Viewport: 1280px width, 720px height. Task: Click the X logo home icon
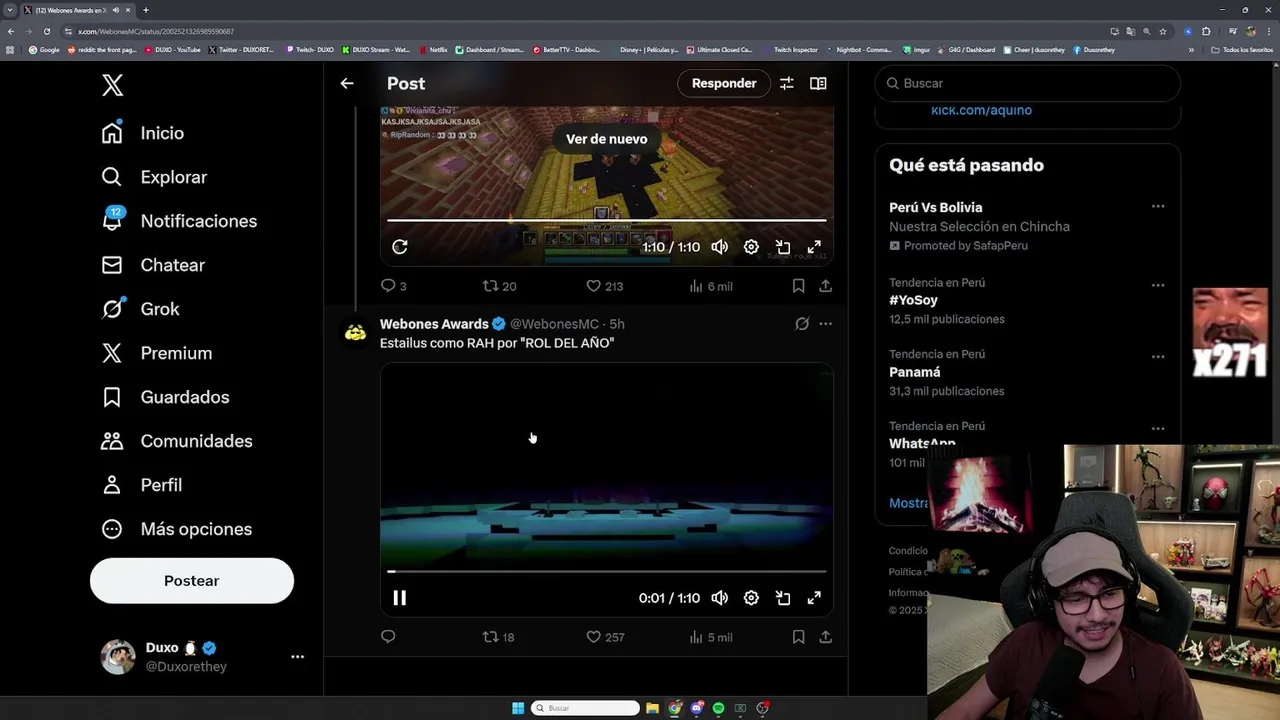112,85
